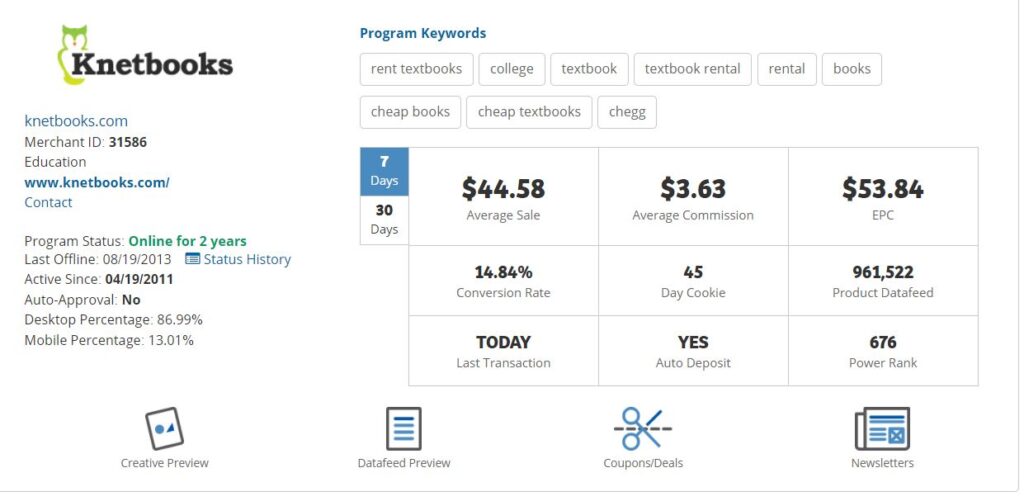Viewport: 1024px width, 501px height.
Task: Click the Contact link
Action: (x=48, y=202)
